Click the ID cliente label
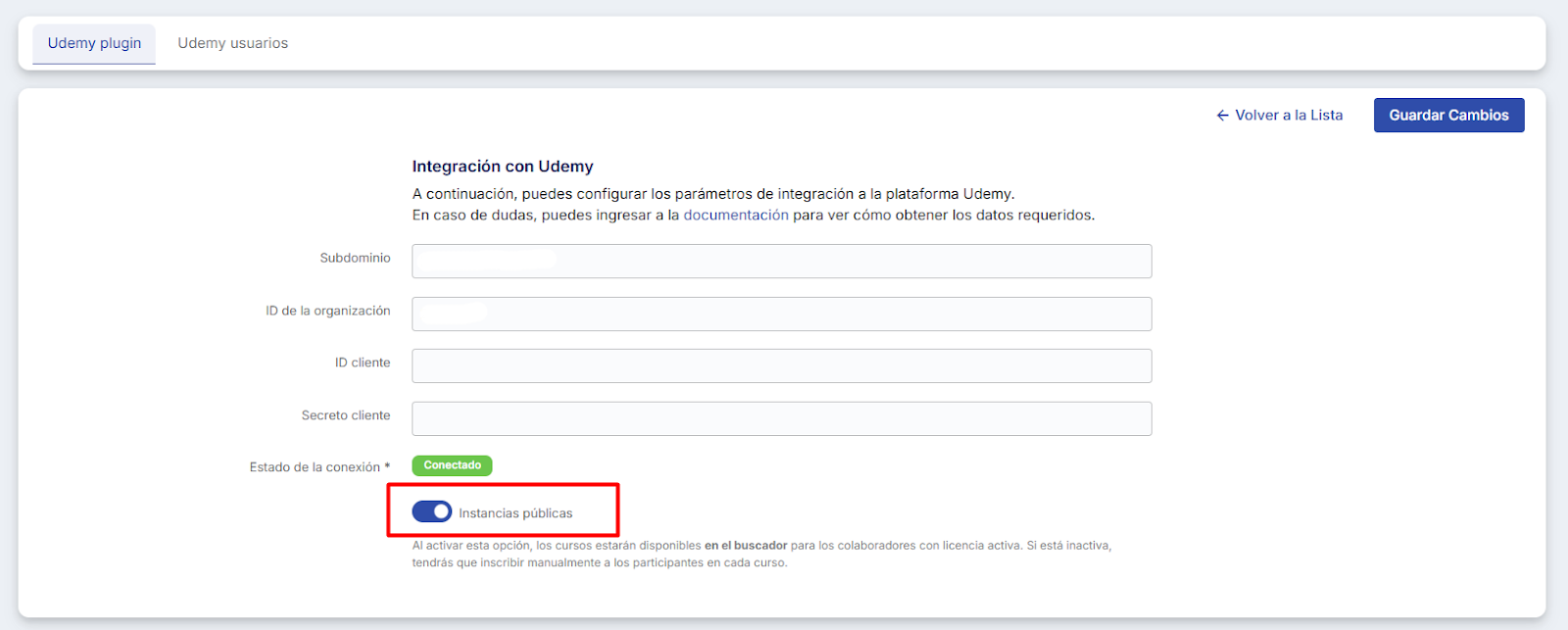Viewport: 1568px width, 630px height. [x=362, y=363]
